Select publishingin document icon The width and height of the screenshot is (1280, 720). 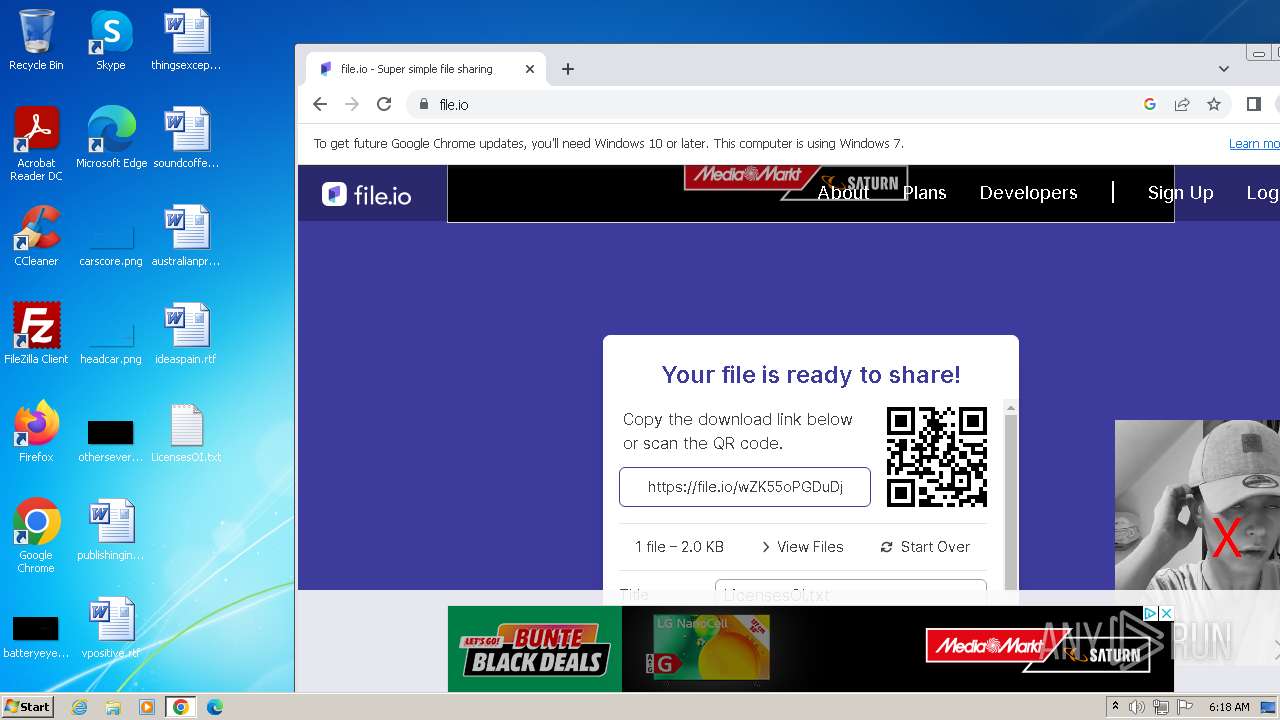pos(111,529)
